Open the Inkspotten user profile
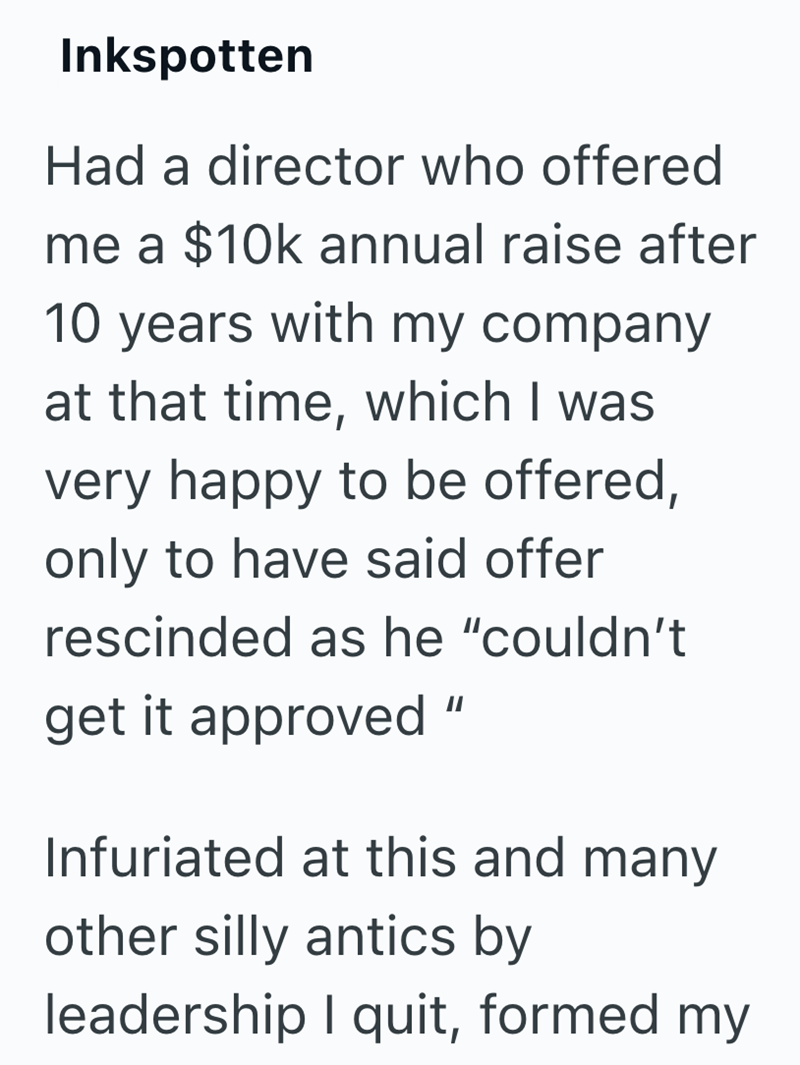The height and width of the screenshot is (1065, 800). point(186,58)
